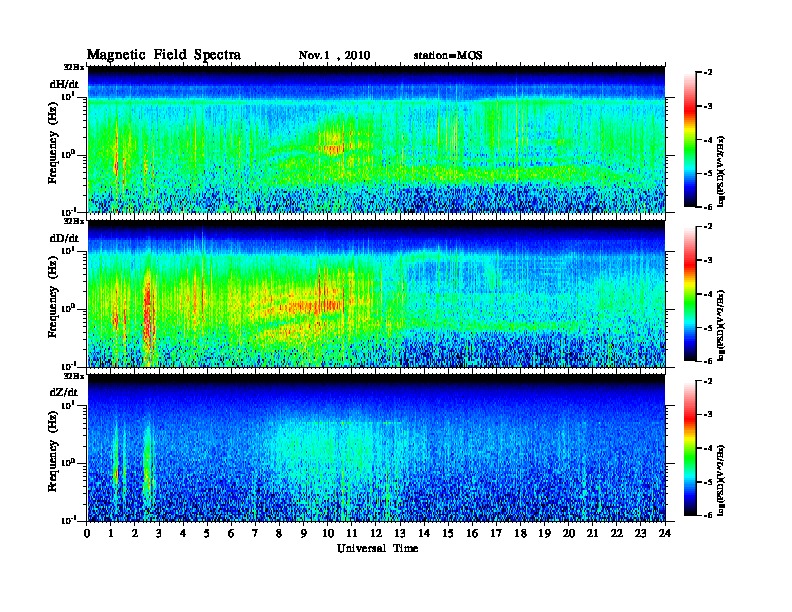
Task: Click the hour 21 tick label
Action: coord(592,534)
